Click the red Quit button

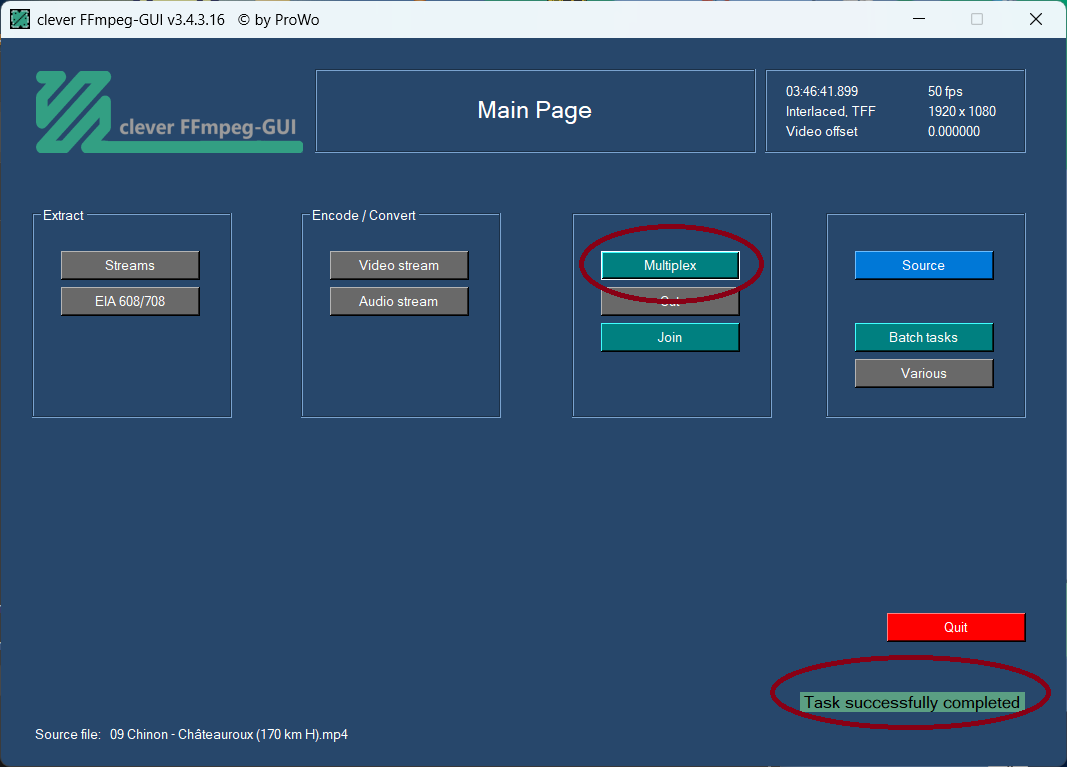[955, 627]
